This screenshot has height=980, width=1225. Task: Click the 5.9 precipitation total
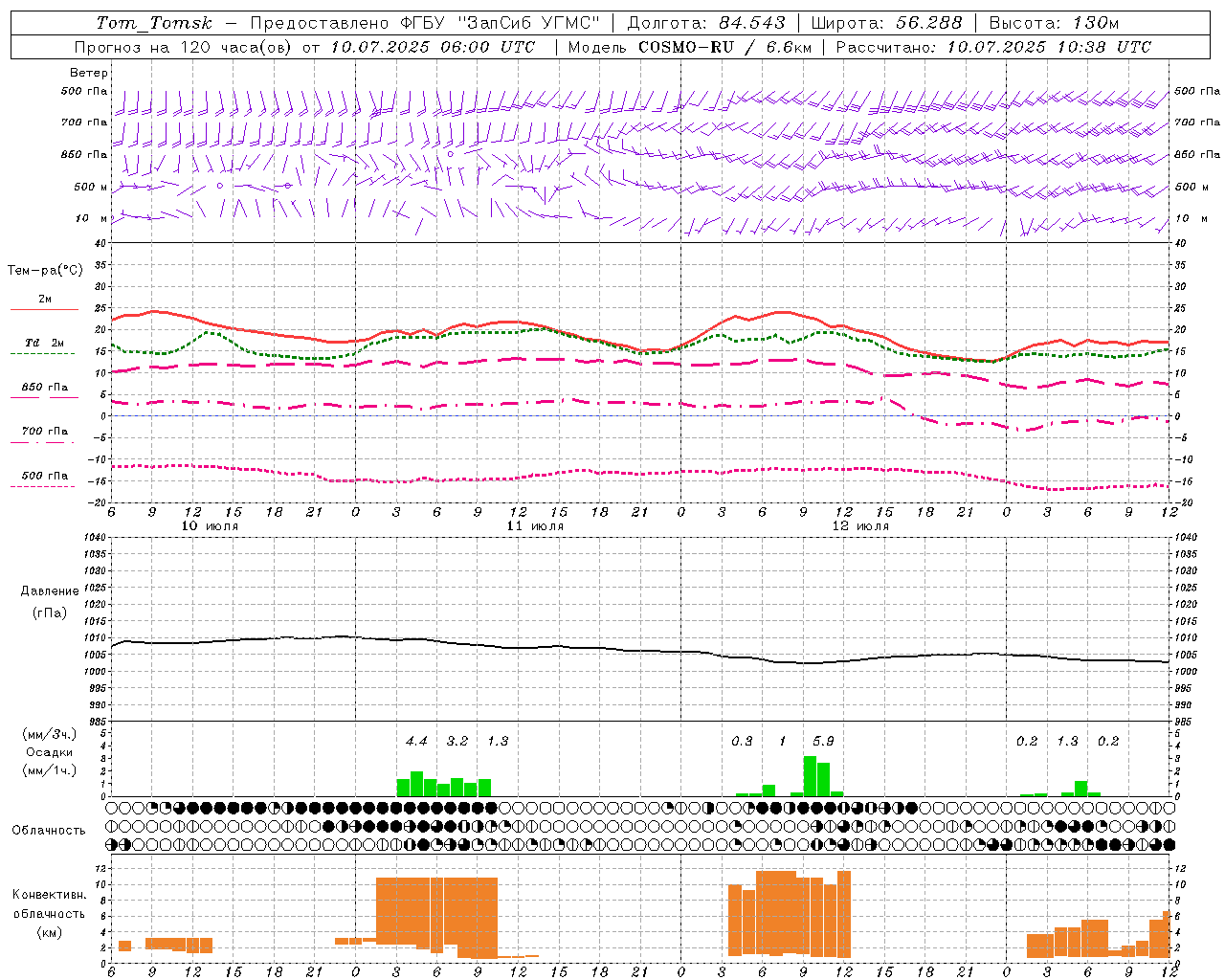pos(823,741)
